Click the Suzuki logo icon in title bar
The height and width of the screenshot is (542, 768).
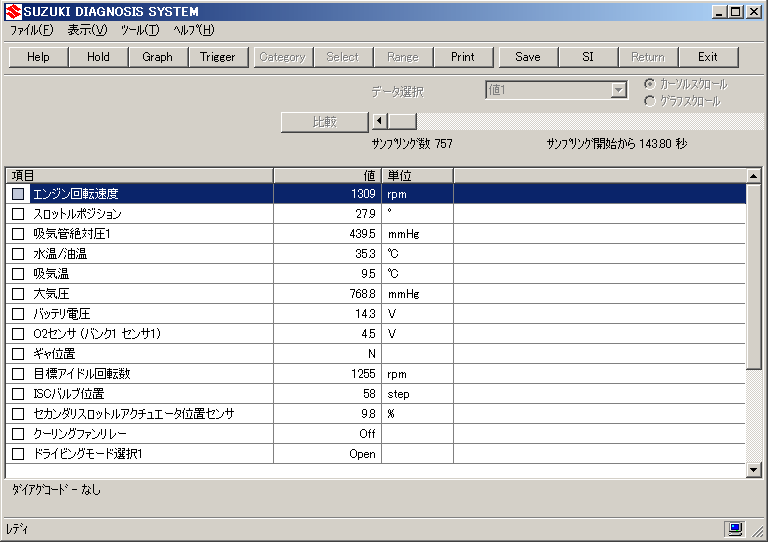[x=13, y=11]
